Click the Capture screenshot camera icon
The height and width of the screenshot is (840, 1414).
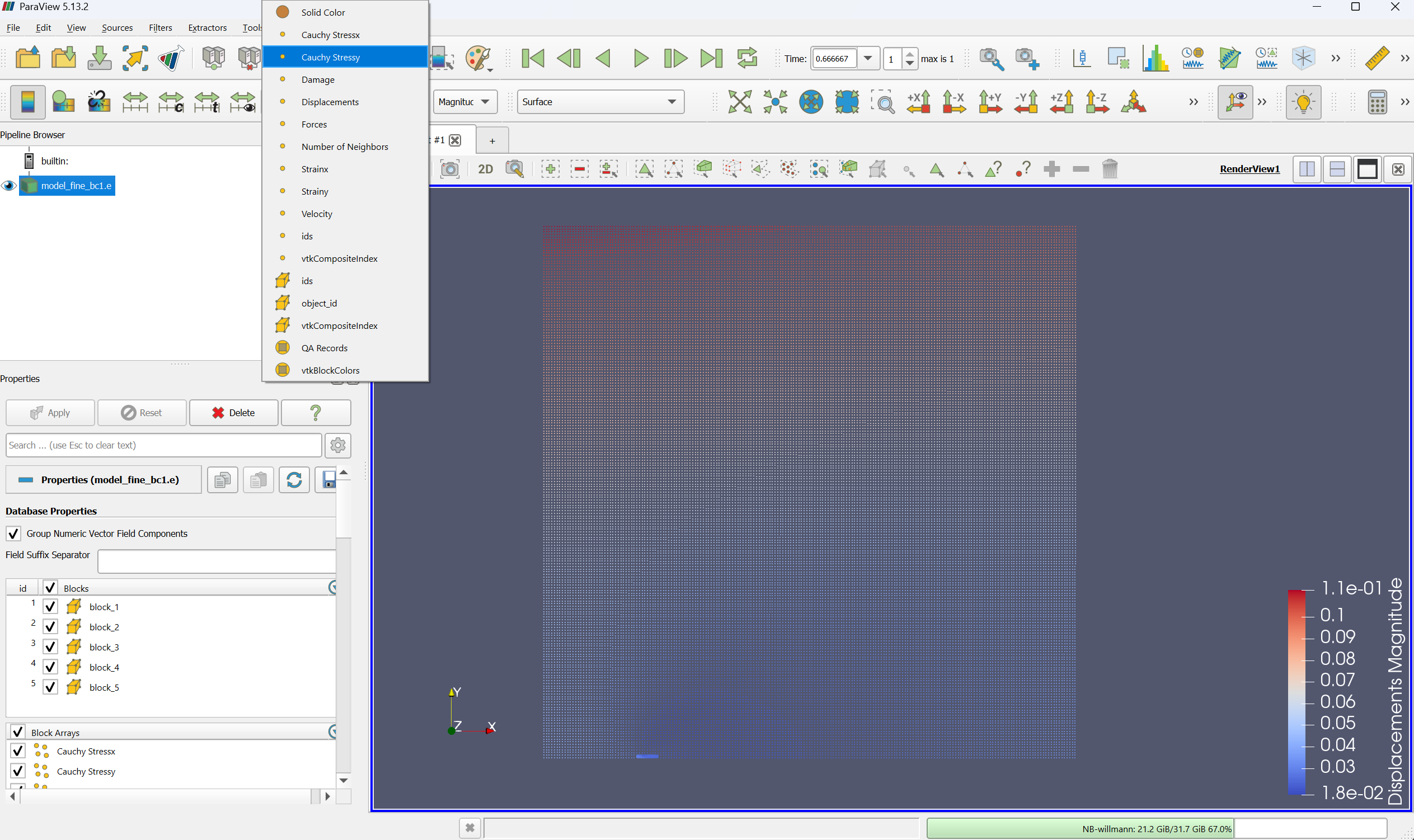[x=450, y=169]
